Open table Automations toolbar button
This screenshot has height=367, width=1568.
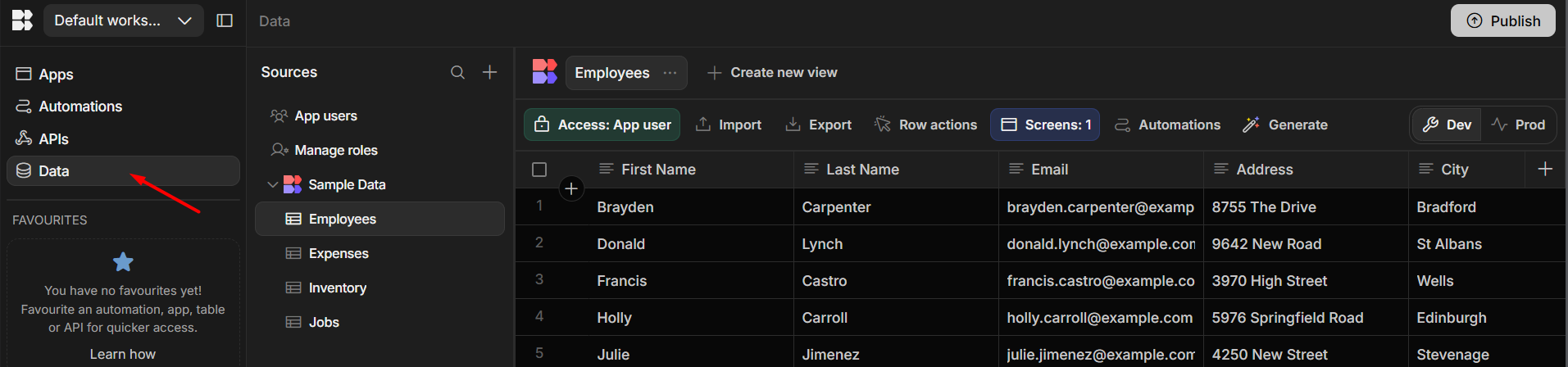pos(1167,125)
